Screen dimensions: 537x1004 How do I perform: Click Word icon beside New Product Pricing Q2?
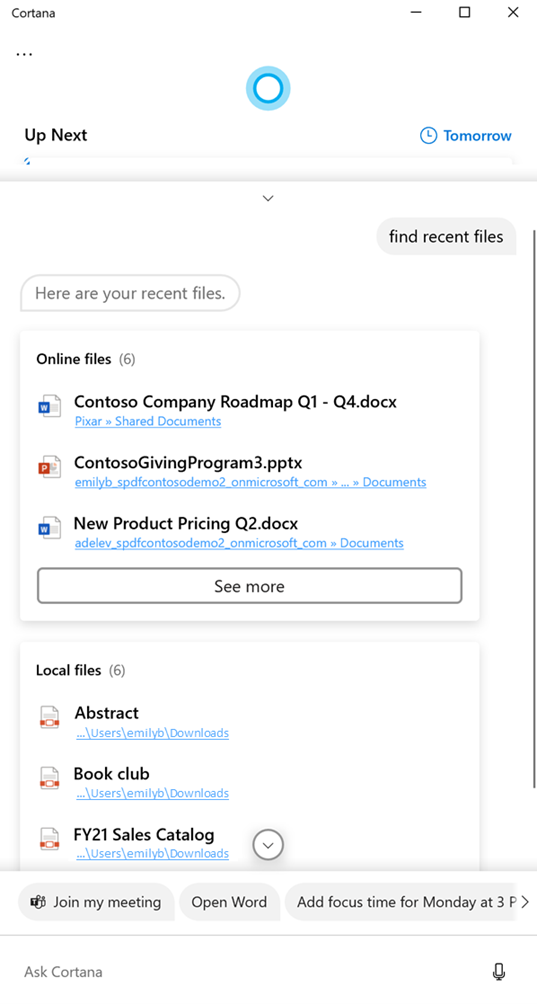coord(49,530)
